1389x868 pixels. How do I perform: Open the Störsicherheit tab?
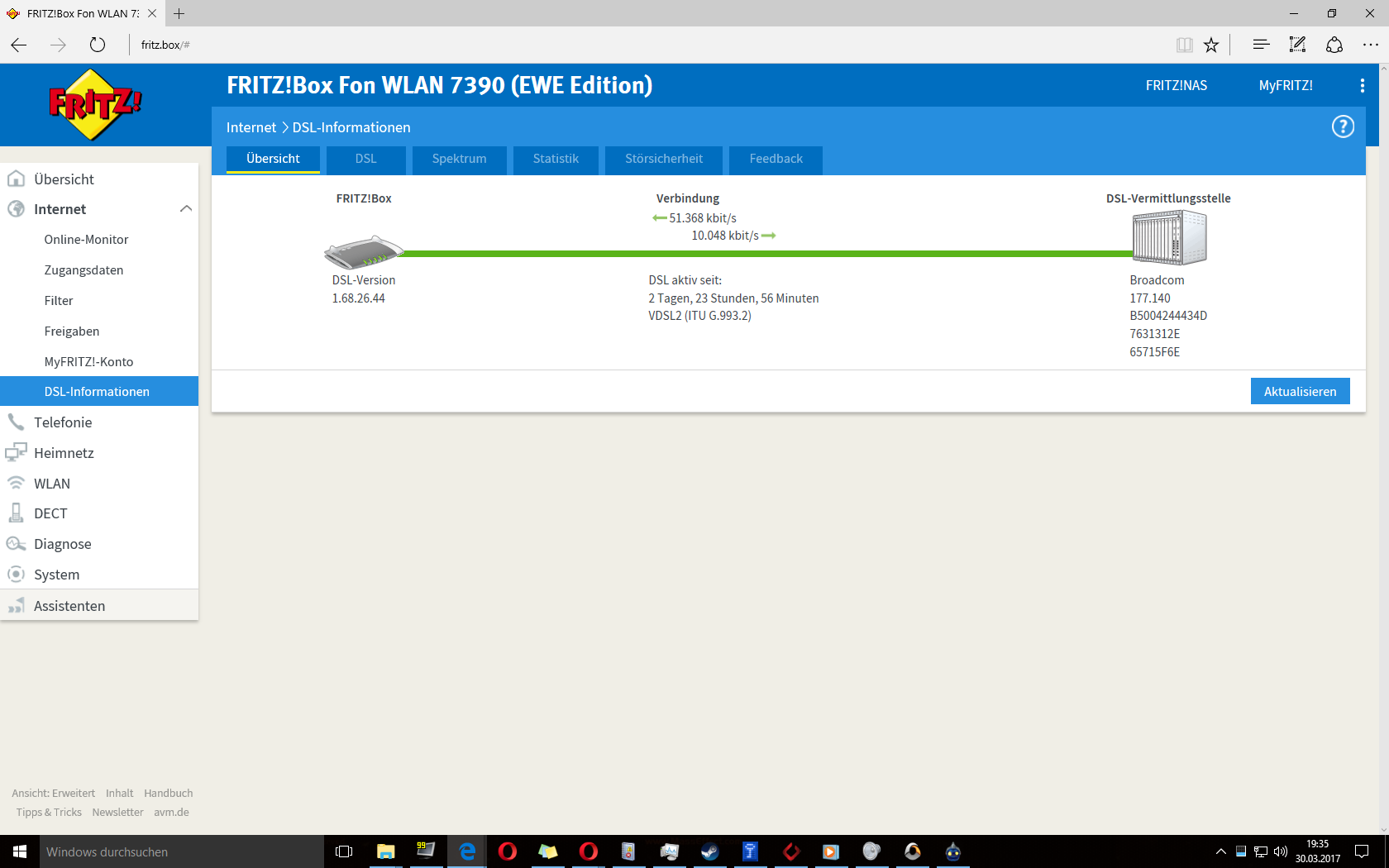point(664,159)
